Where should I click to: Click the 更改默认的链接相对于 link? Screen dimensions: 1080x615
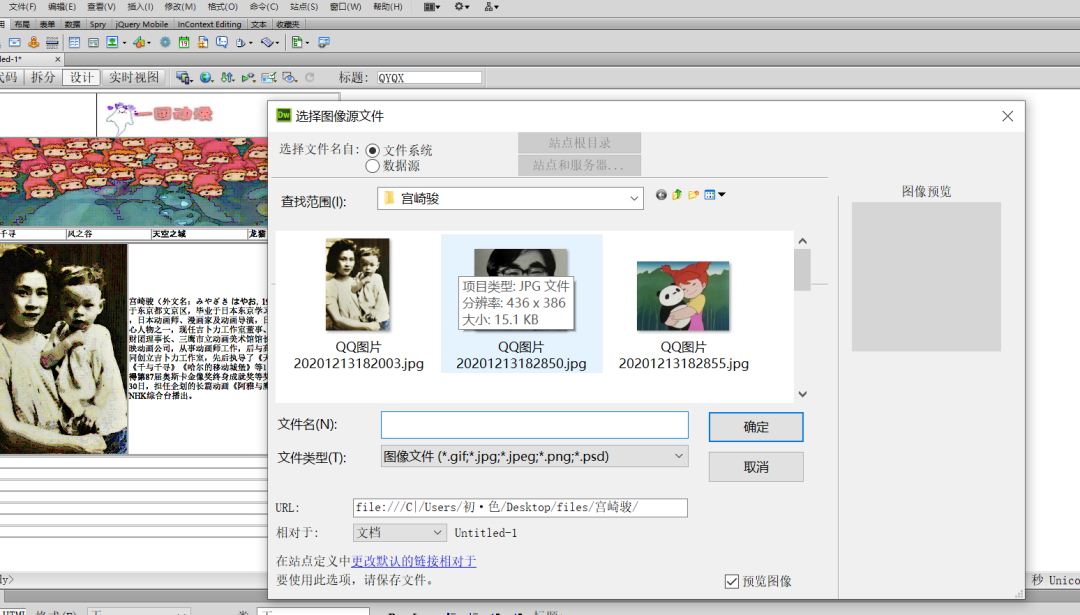pos(413,561)
